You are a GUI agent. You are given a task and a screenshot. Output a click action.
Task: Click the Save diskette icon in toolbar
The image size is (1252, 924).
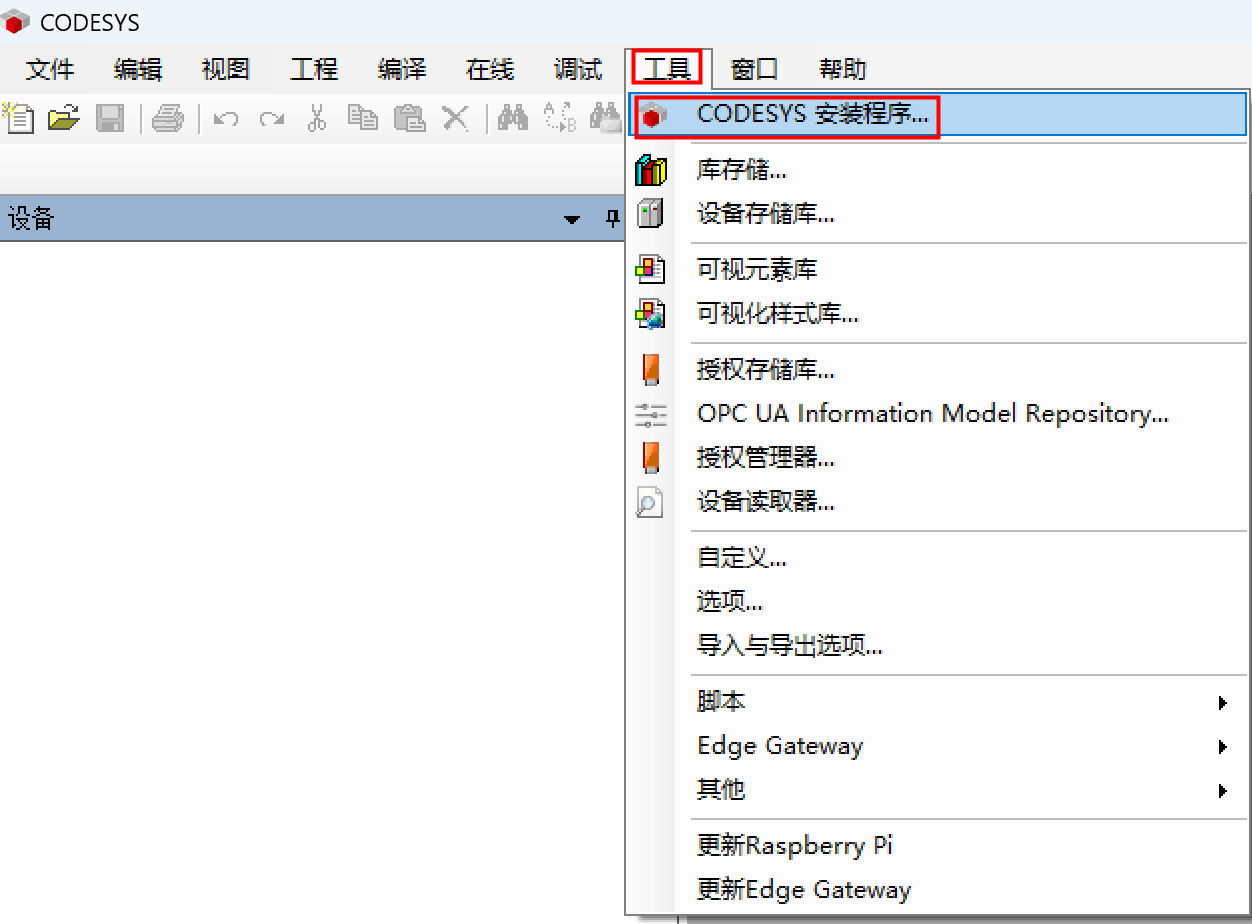point(109,118)
